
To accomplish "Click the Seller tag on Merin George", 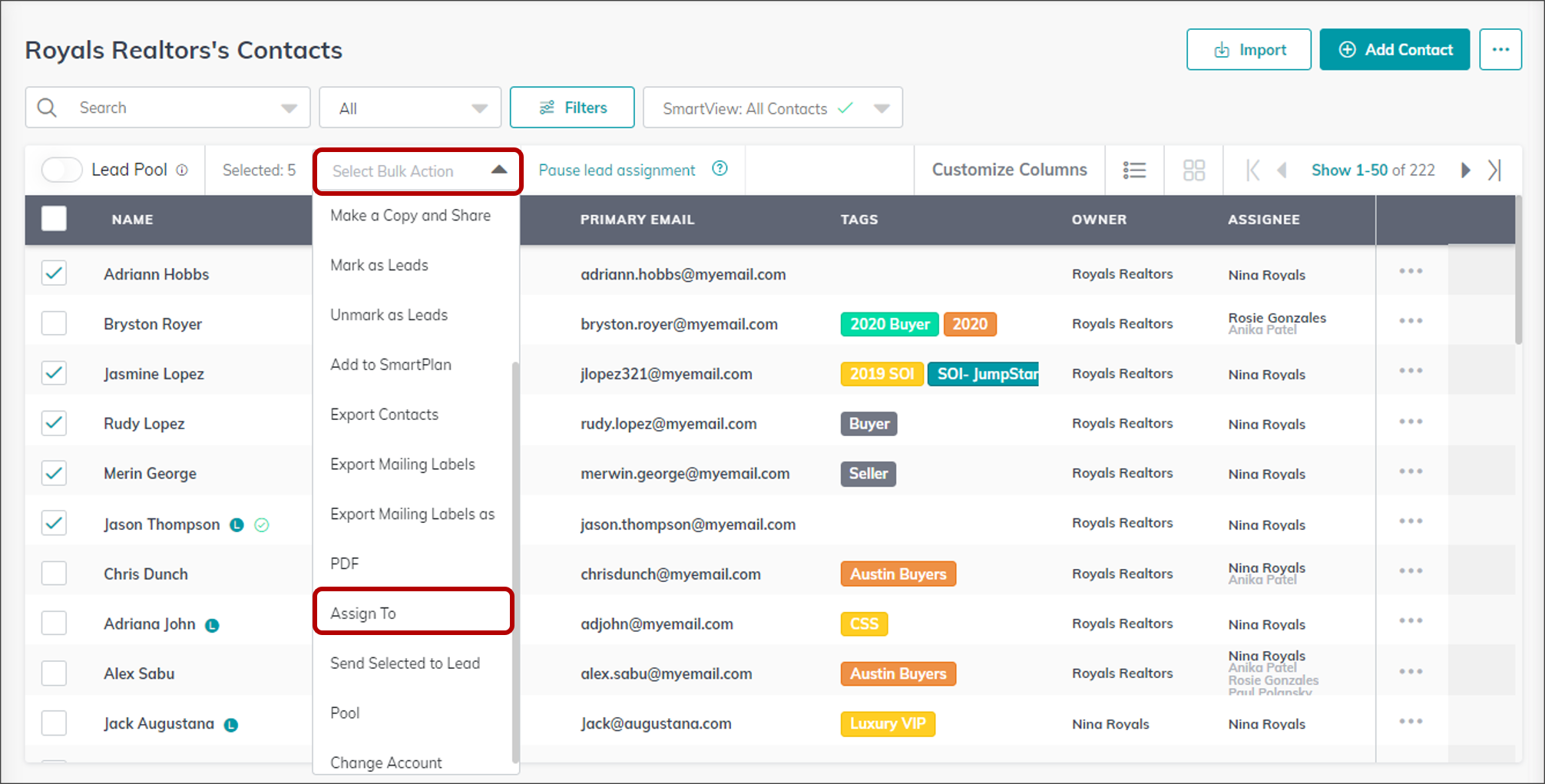I will [868, 474].
